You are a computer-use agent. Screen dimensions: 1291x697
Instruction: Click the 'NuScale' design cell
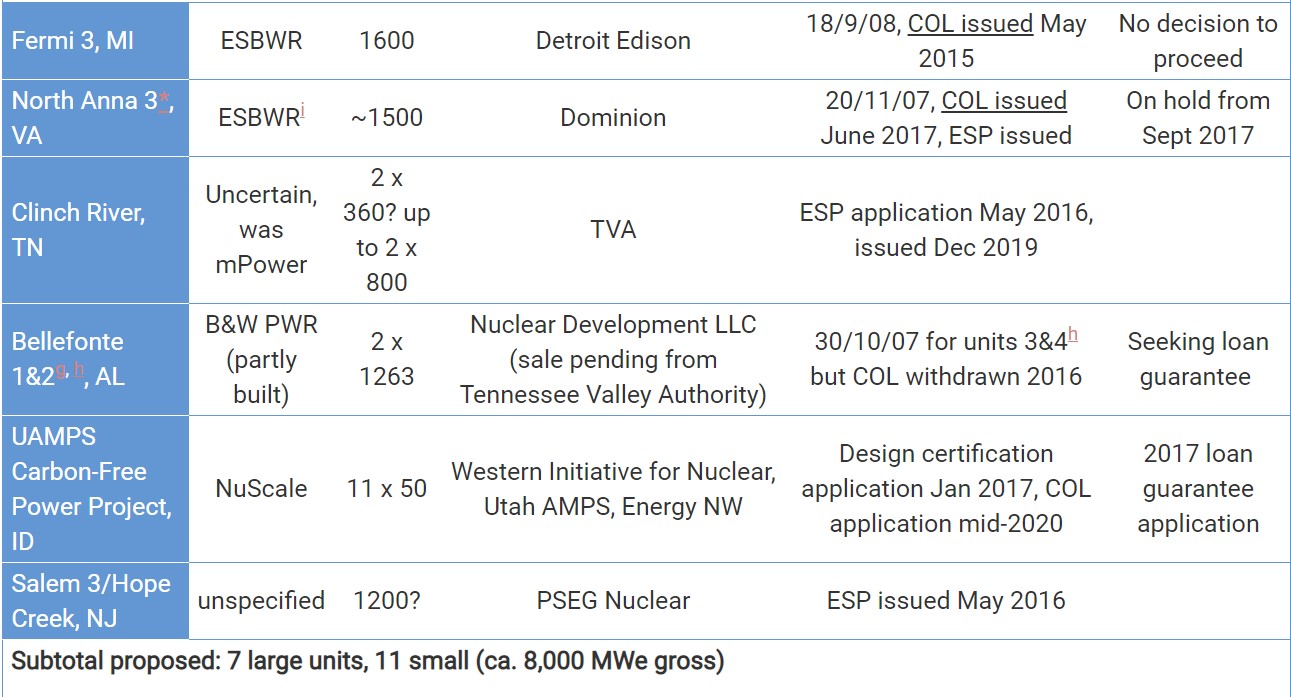261,489
